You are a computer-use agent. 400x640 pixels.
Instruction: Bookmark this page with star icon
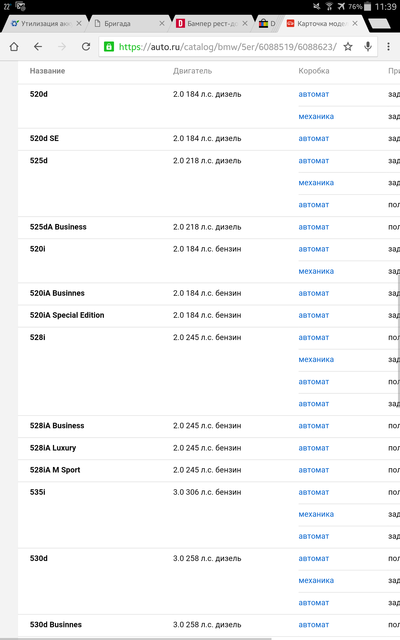[x=348, y=47]
